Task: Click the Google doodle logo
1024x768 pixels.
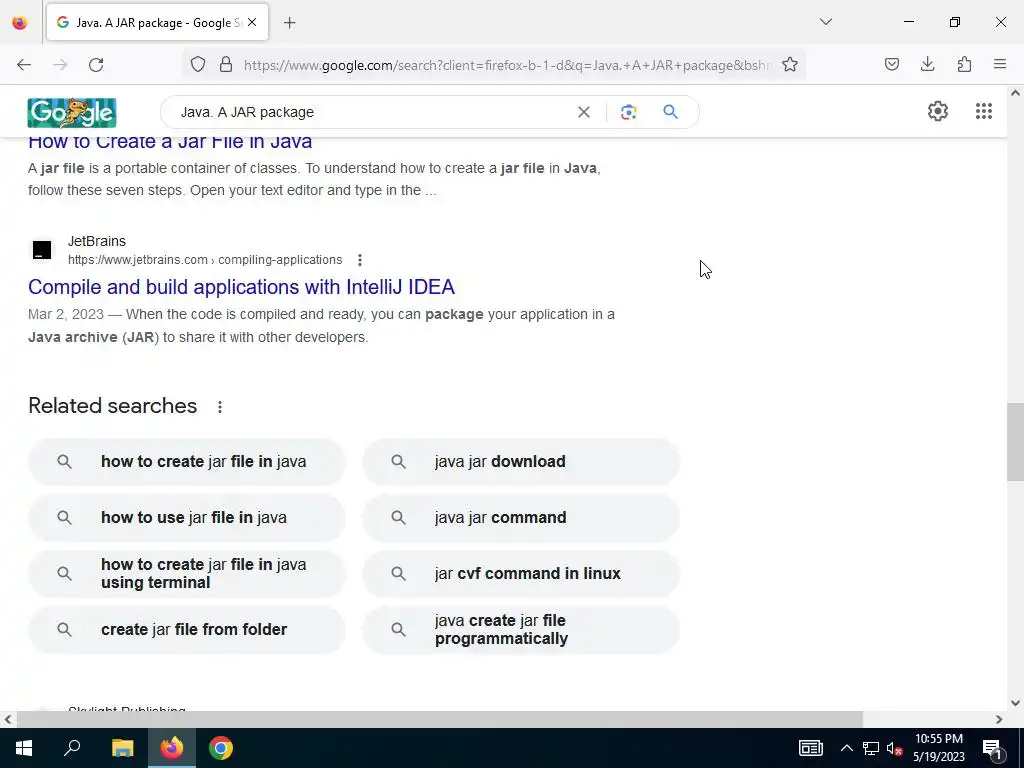Action: 72,112
